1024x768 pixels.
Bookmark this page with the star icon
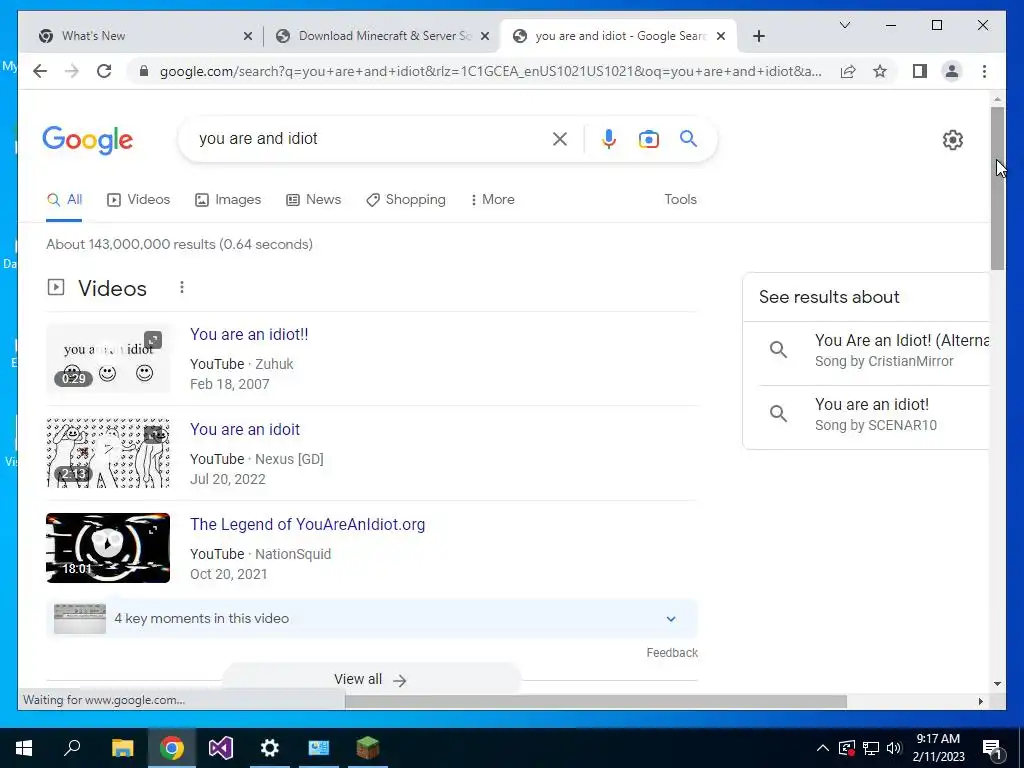coord(880,71)
